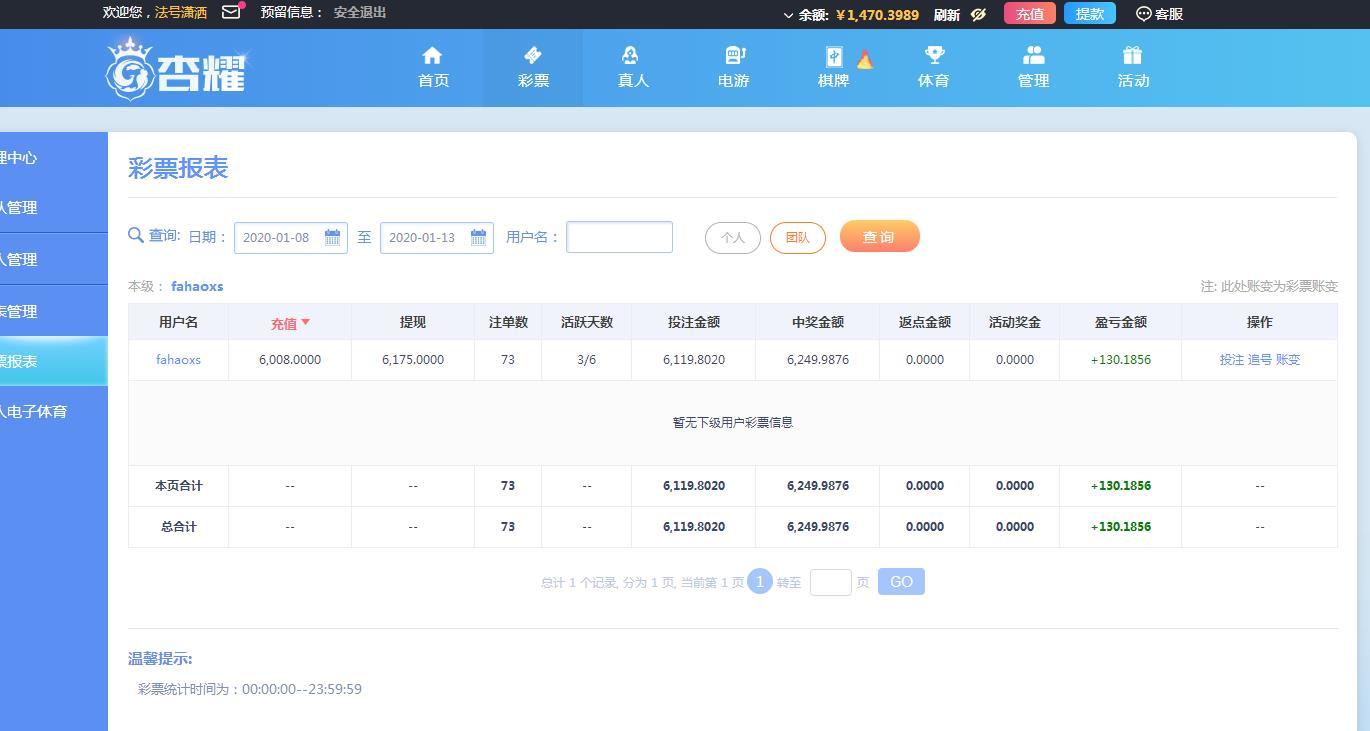Click the magnifier 查询 search icon
Screen dimensions: 1370x731
pos(136,236)
